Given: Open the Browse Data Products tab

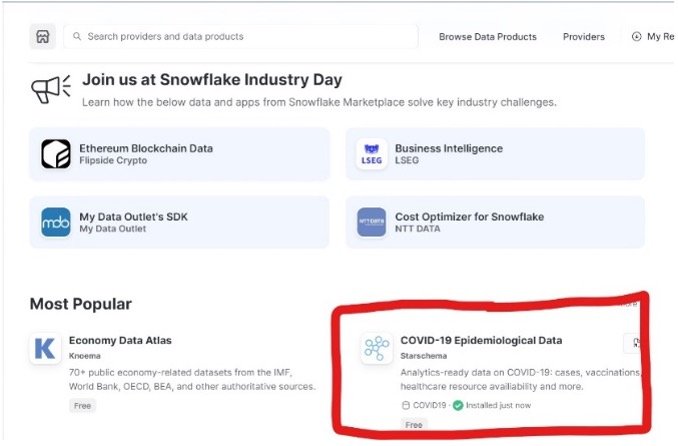Looking at the screenshot, I should click(488, 37).
